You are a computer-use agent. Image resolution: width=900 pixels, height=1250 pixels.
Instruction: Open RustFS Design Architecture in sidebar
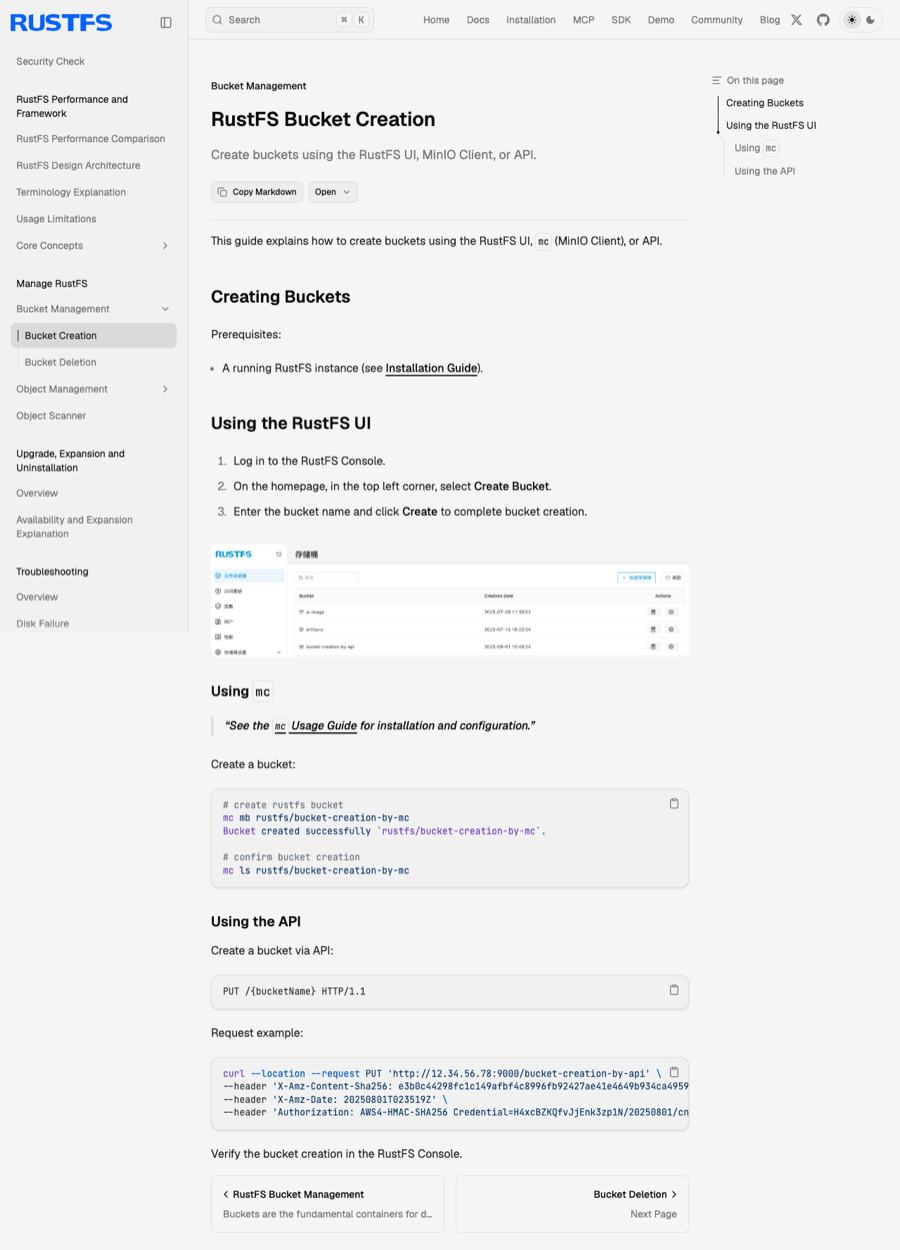(78, 166)
